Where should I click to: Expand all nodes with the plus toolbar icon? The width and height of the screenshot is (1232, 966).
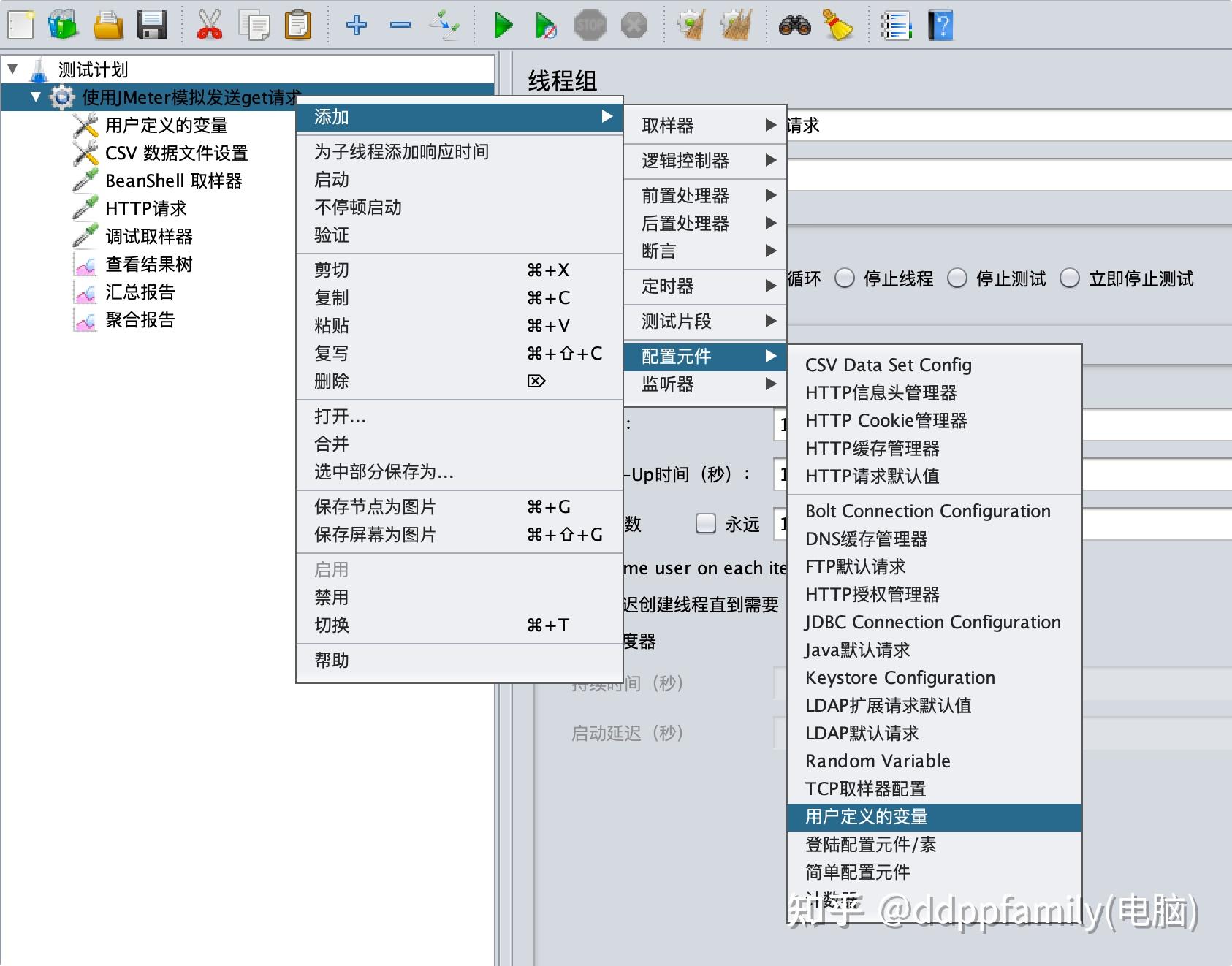tap(356, 24)
